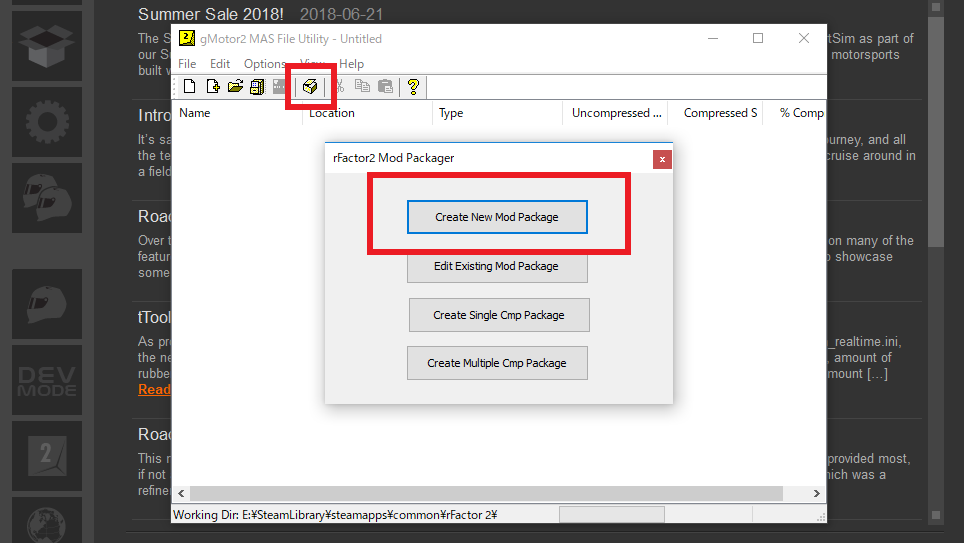This screenshot has height=543, width=964.
Task: Choose Edit Existing Mod Package
Action: point(496,267)
